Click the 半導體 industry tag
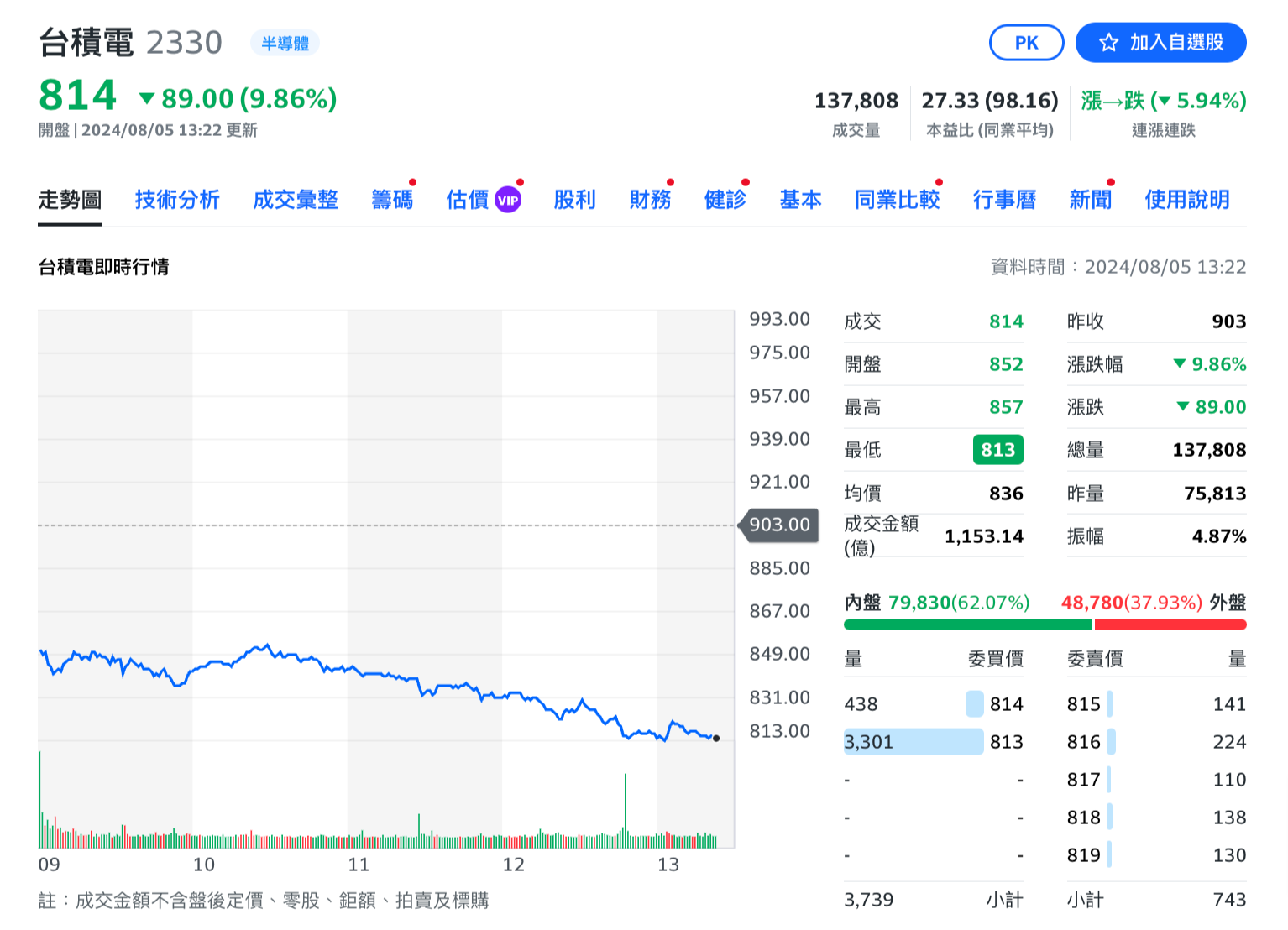This screenshot has width=1288, height=930. coord(285,44)
